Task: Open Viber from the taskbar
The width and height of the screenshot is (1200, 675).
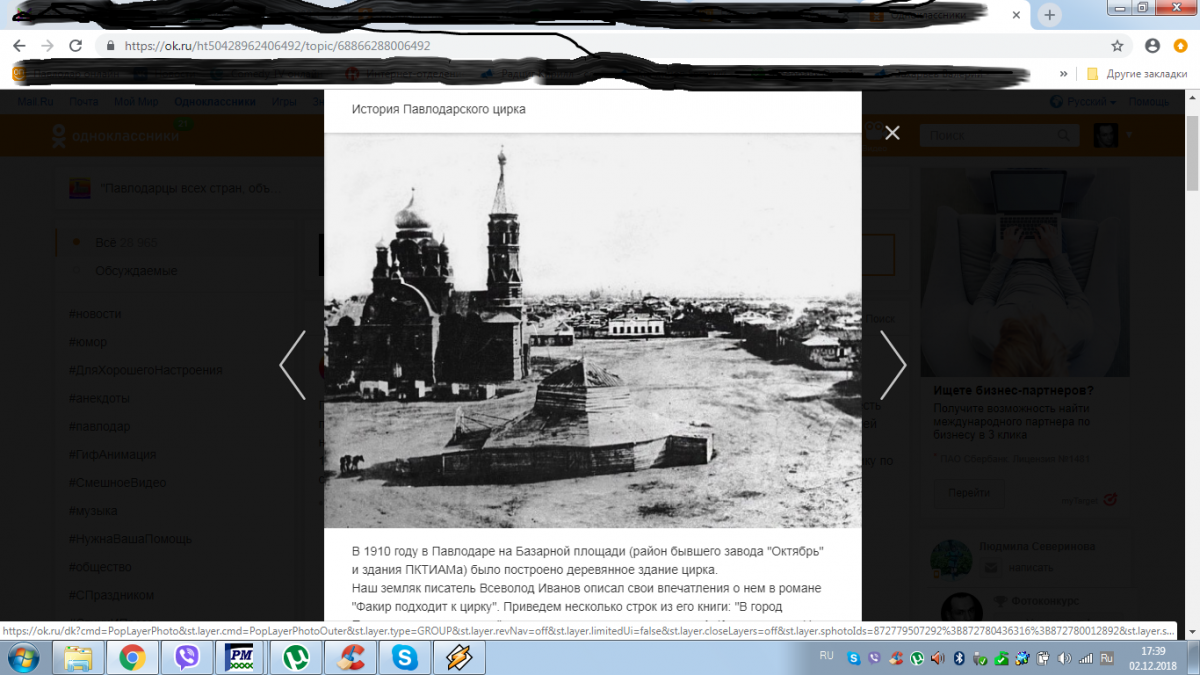Action: coord(187,657)
